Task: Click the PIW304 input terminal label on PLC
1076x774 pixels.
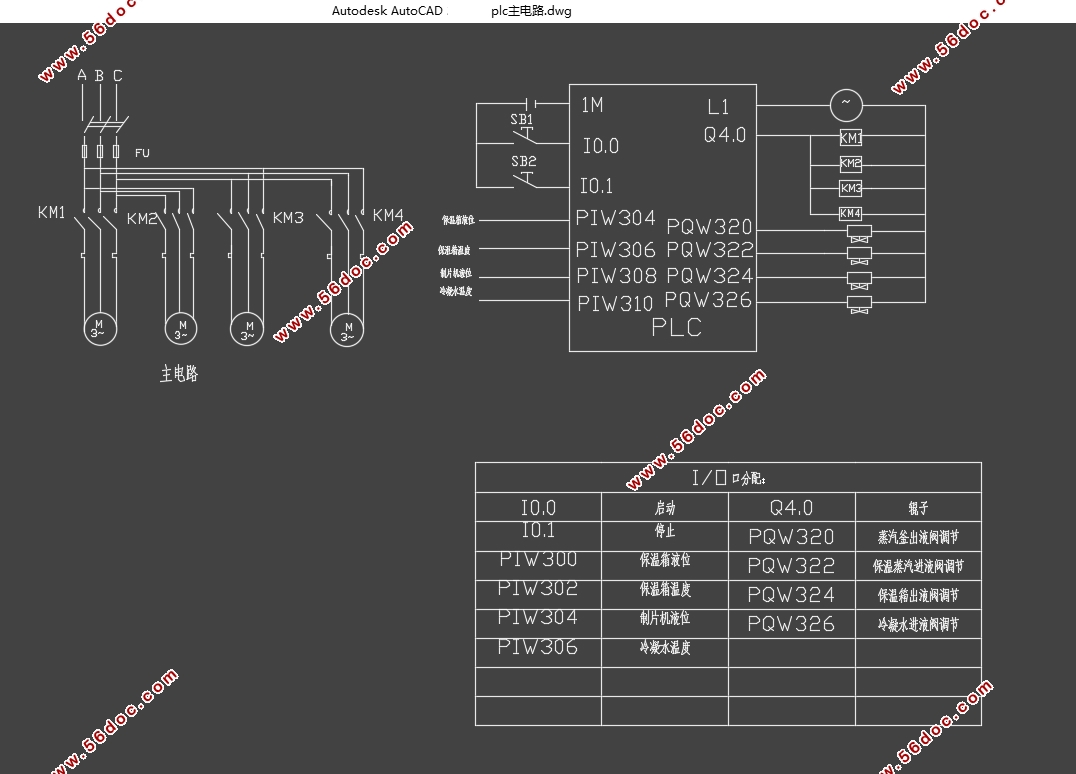Action: pos(616,218)
